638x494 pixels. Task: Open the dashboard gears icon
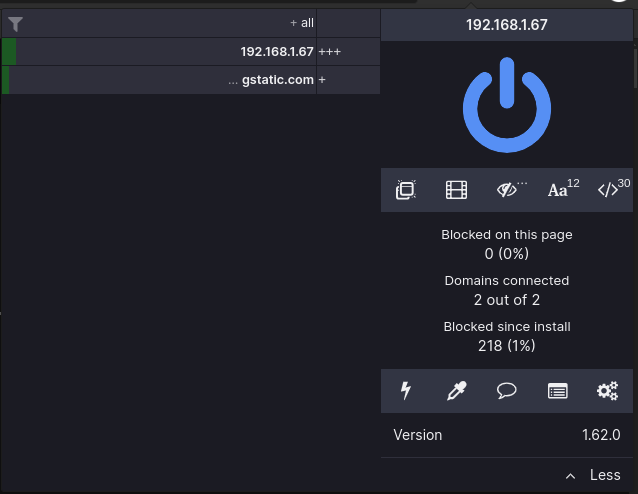click(x=608, y=391)
